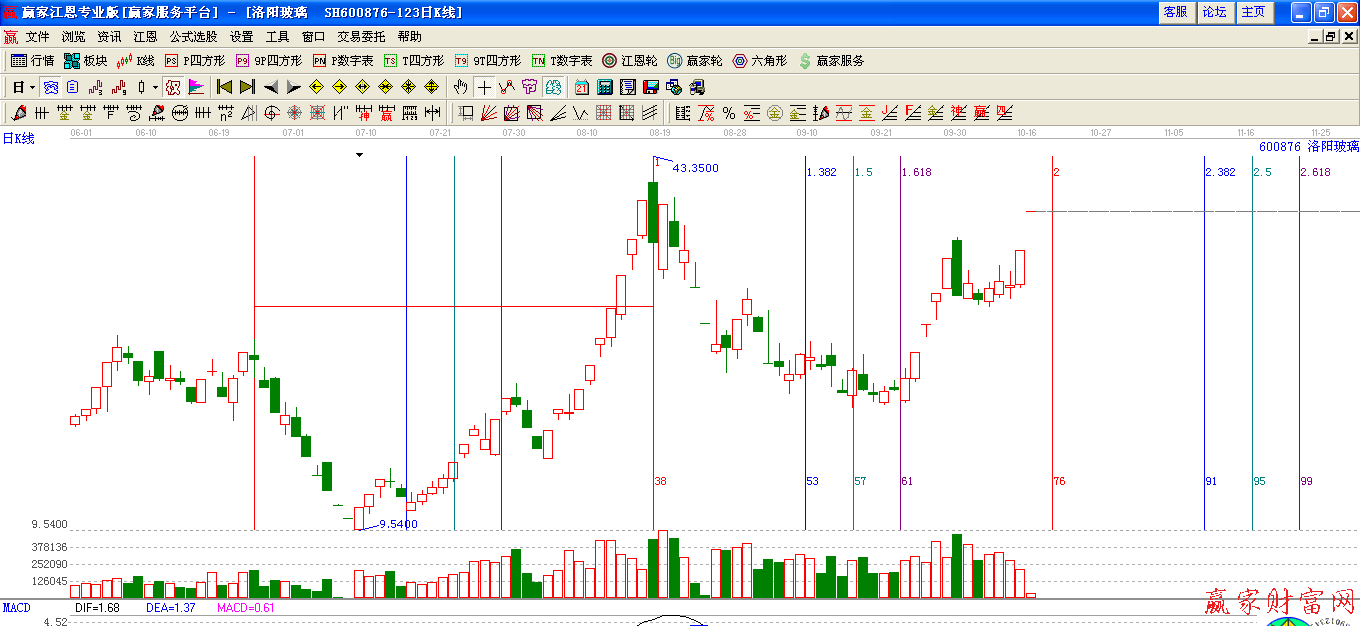The height and width of the screenshot is (626, 1360).
Task: Click the 论坛 forum button
Action: [x=1216, y=12]
